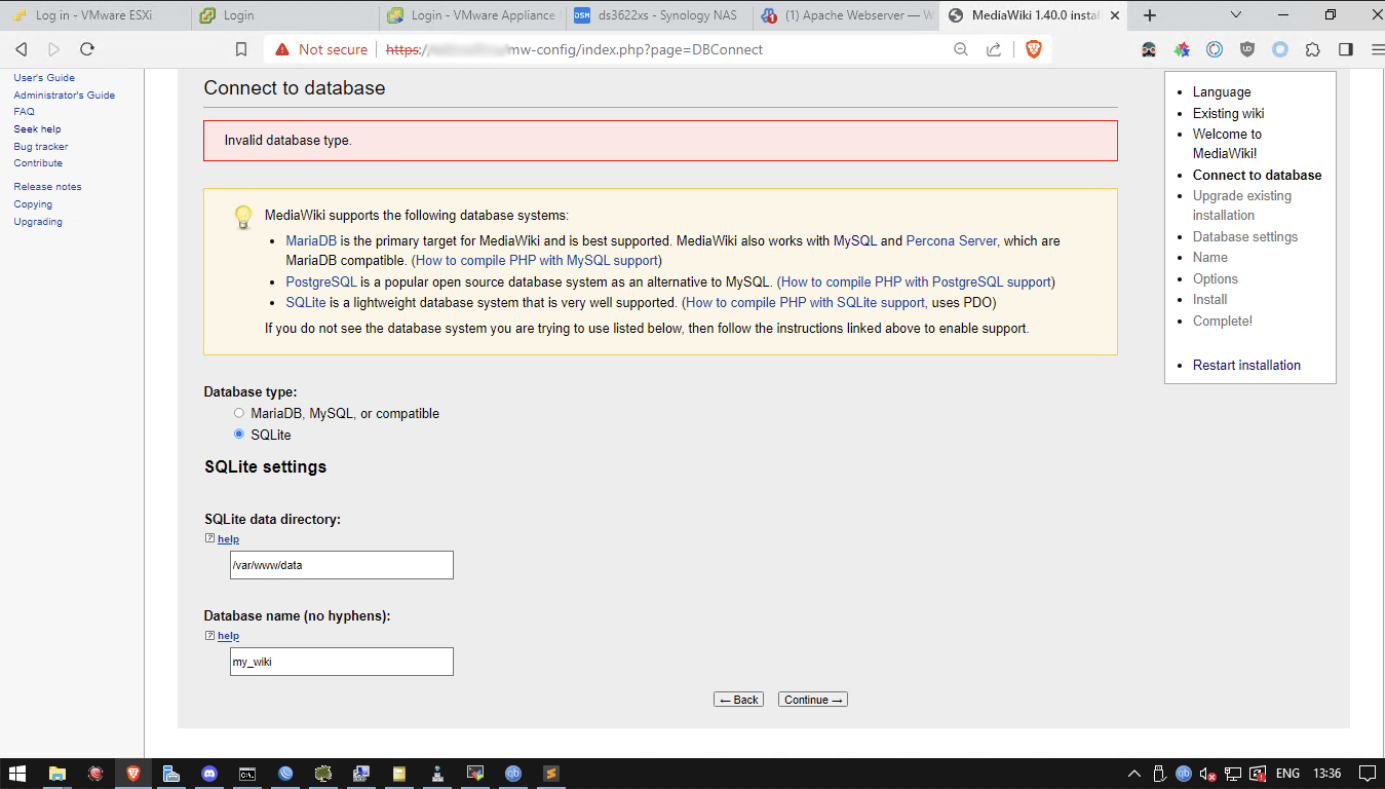Open Brave Shields lion icon
The height and width of the screenshot is (789, 1385).
[x=1034, y=49]
